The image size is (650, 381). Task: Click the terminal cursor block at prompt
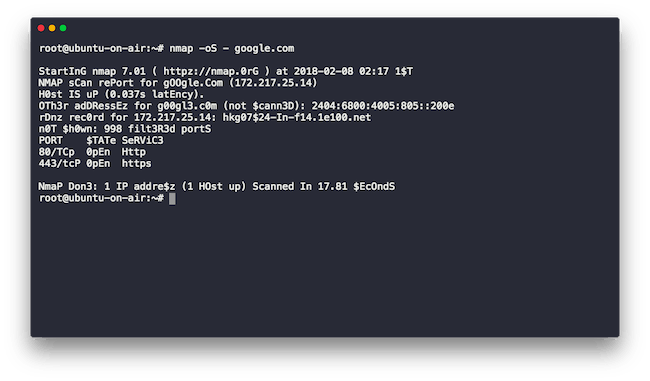point(172,199)
